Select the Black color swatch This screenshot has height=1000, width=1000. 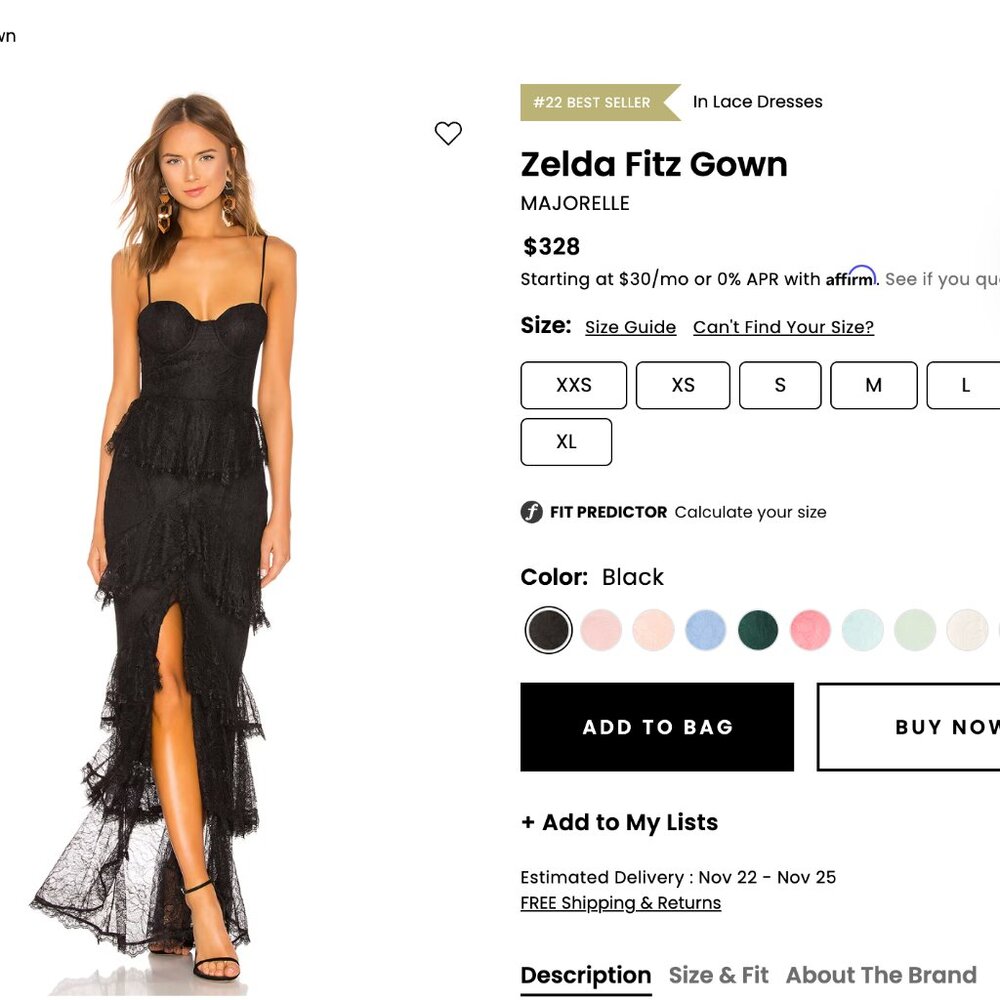click(548, 630)
